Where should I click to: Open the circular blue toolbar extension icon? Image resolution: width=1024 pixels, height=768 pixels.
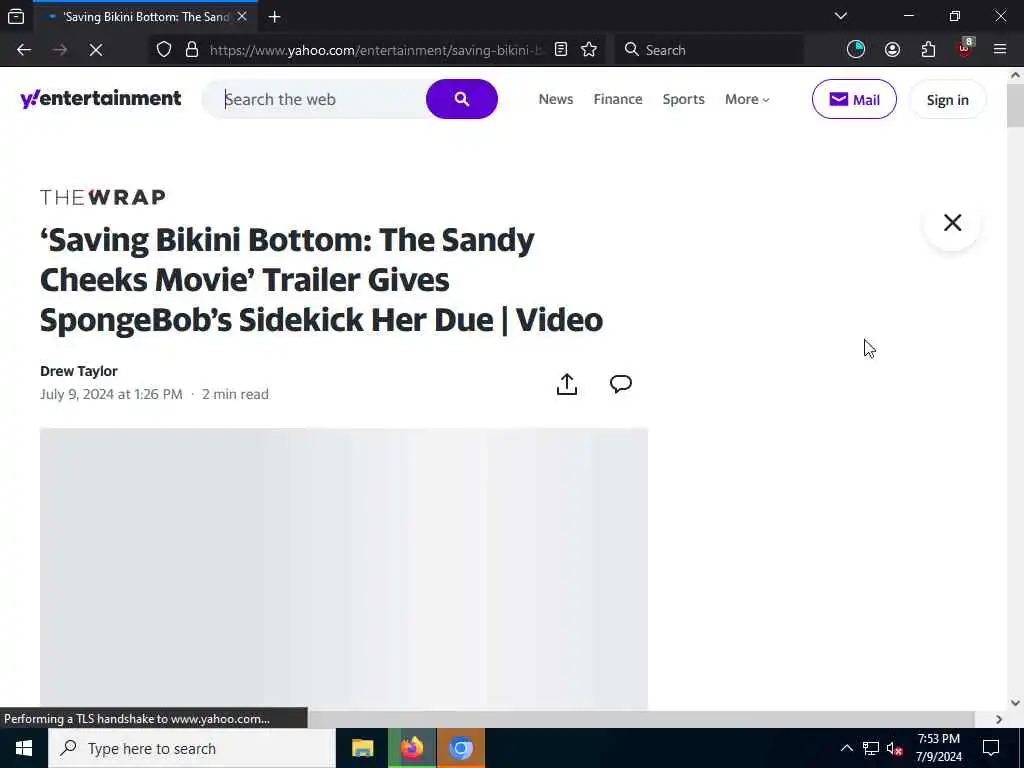[x=856, y=50]
